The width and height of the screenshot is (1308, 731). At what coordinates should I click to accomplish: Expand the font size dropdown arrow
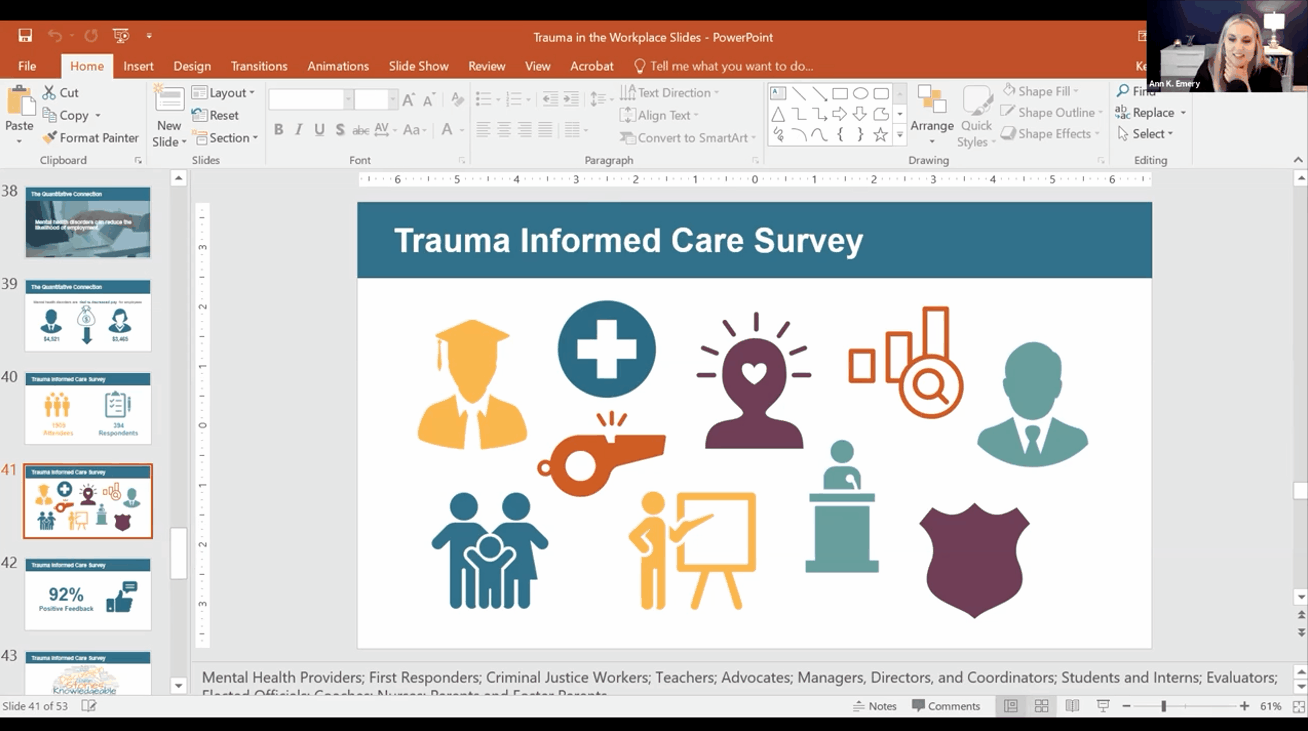point(393,99)
